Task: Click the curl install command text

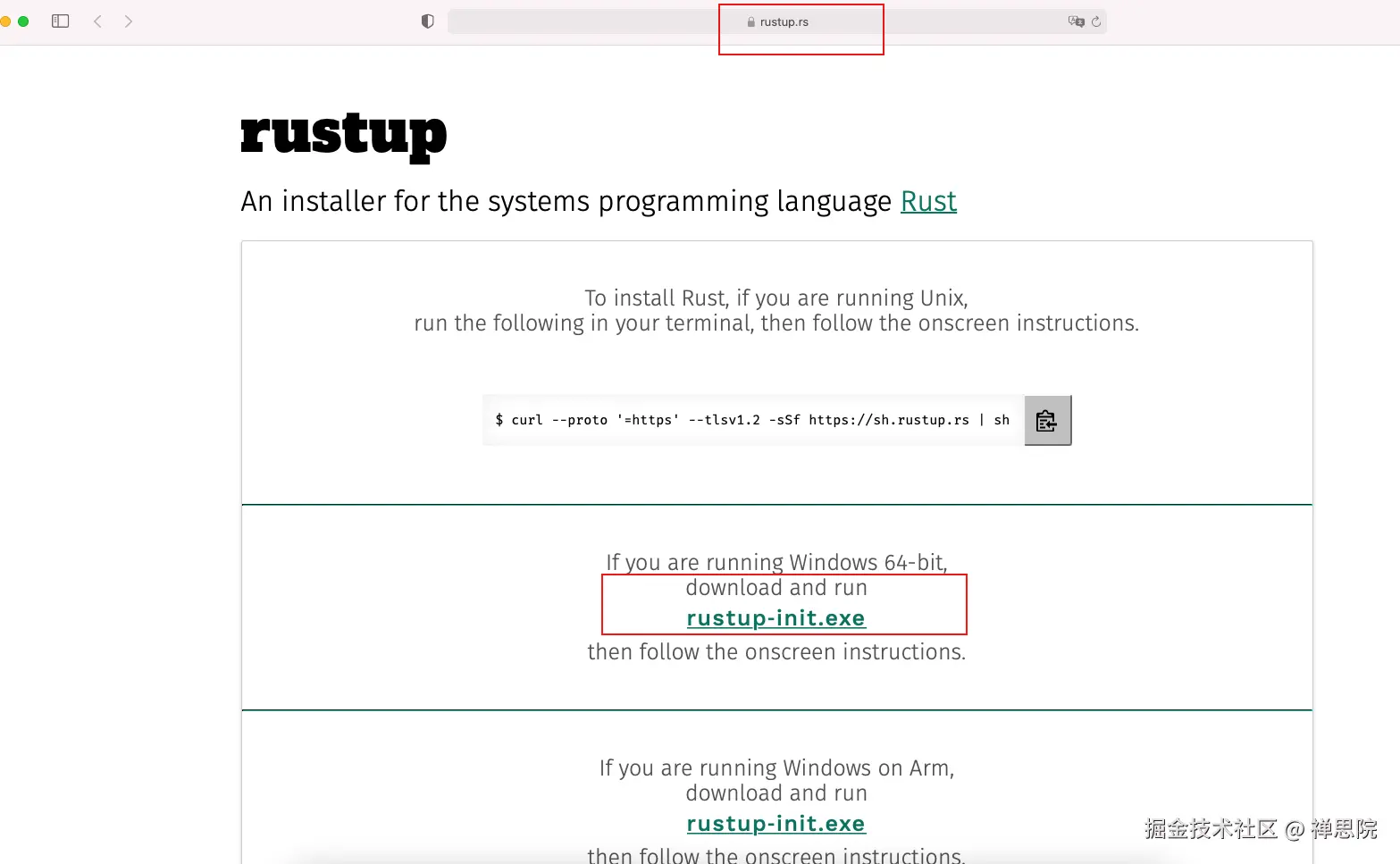Action: click(x=752, y=420)
